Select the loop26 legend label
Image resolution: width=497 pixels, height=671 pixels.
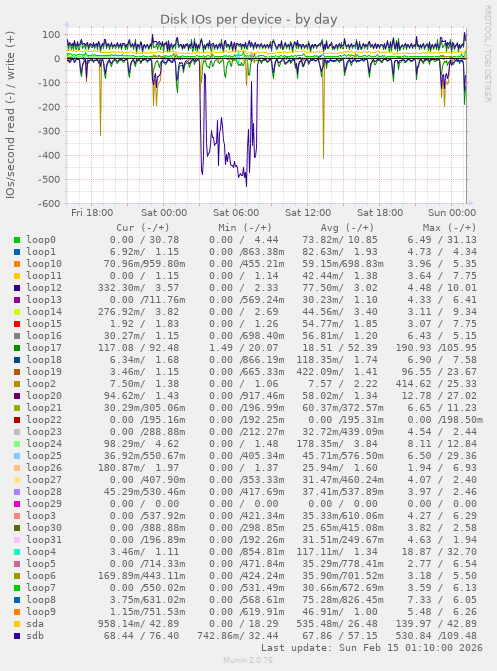point(44,467)
